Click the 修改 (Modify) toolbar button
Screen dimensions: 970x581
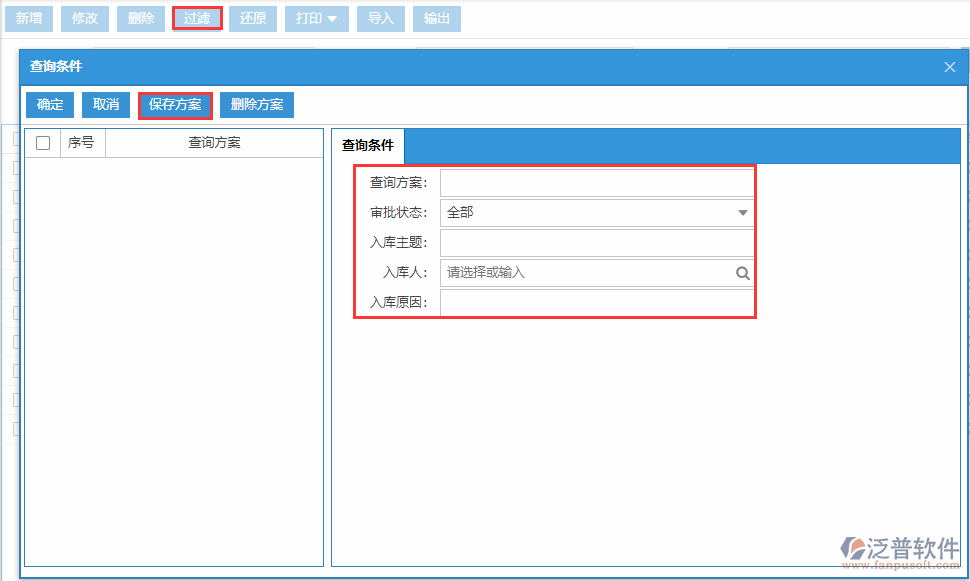85,18
